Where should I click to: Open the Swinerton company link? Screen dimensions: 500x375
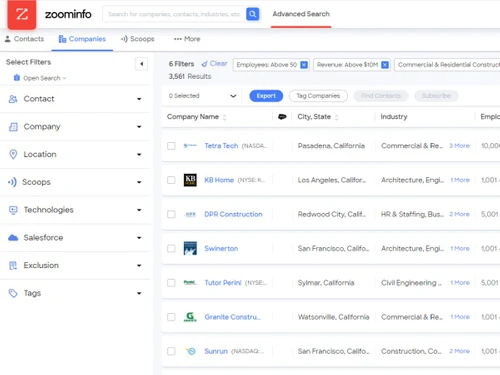point(221,249)
